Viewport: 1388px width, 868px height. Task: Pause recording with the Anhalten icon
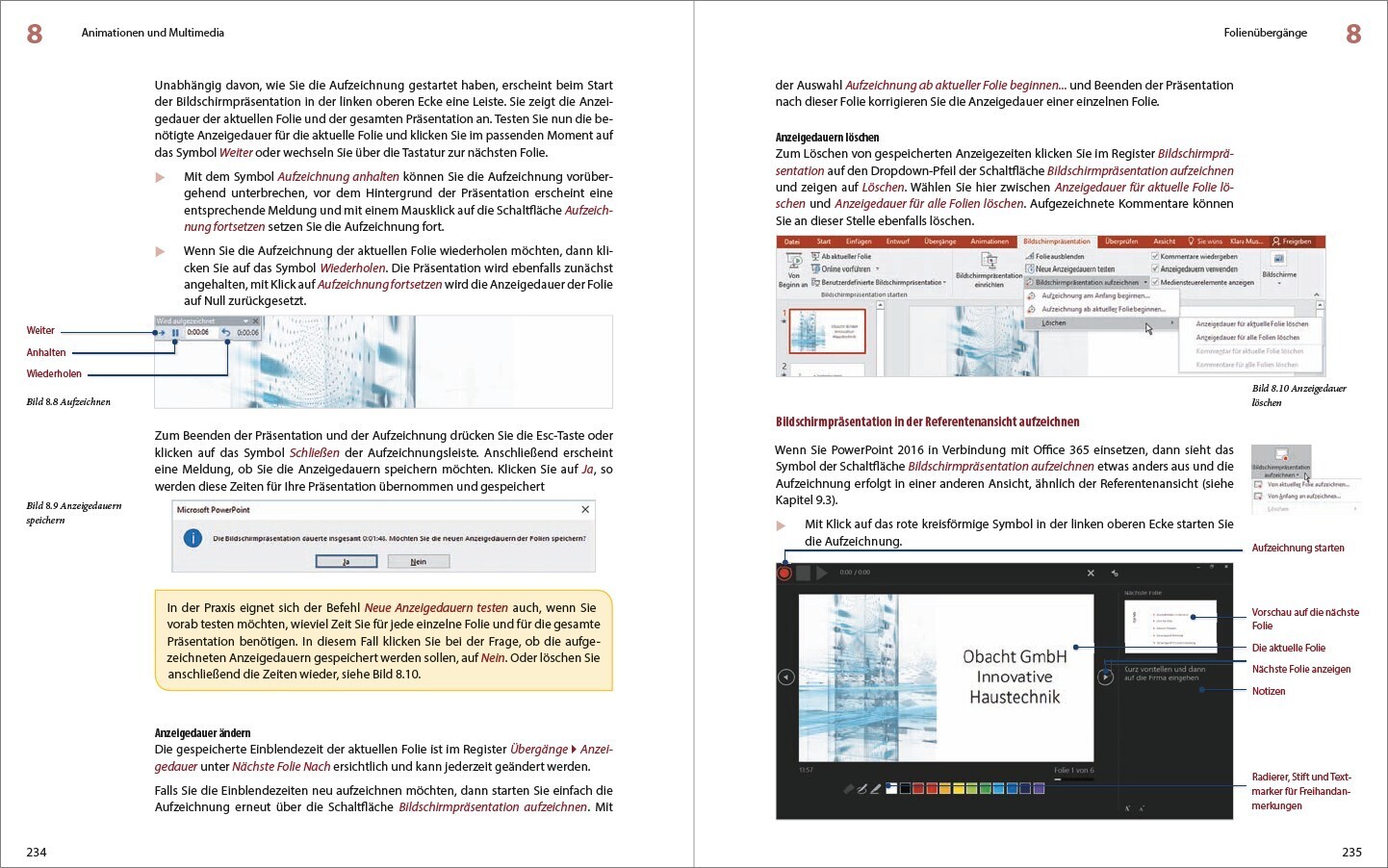[176, 333]
